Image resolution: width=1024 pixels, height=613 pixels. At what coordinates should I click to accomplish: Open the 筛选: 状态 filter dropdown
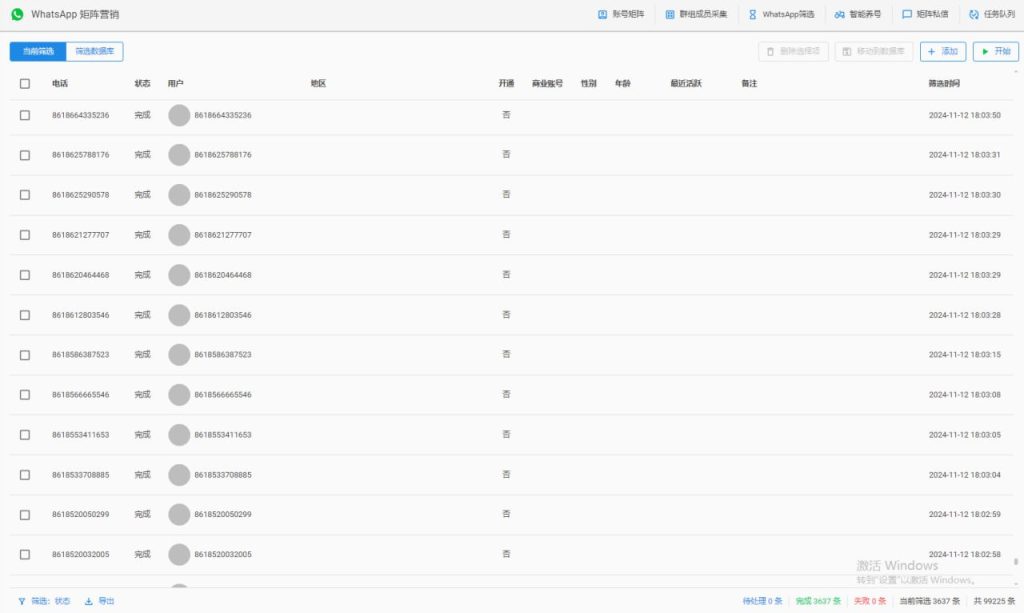click(44, 601)
